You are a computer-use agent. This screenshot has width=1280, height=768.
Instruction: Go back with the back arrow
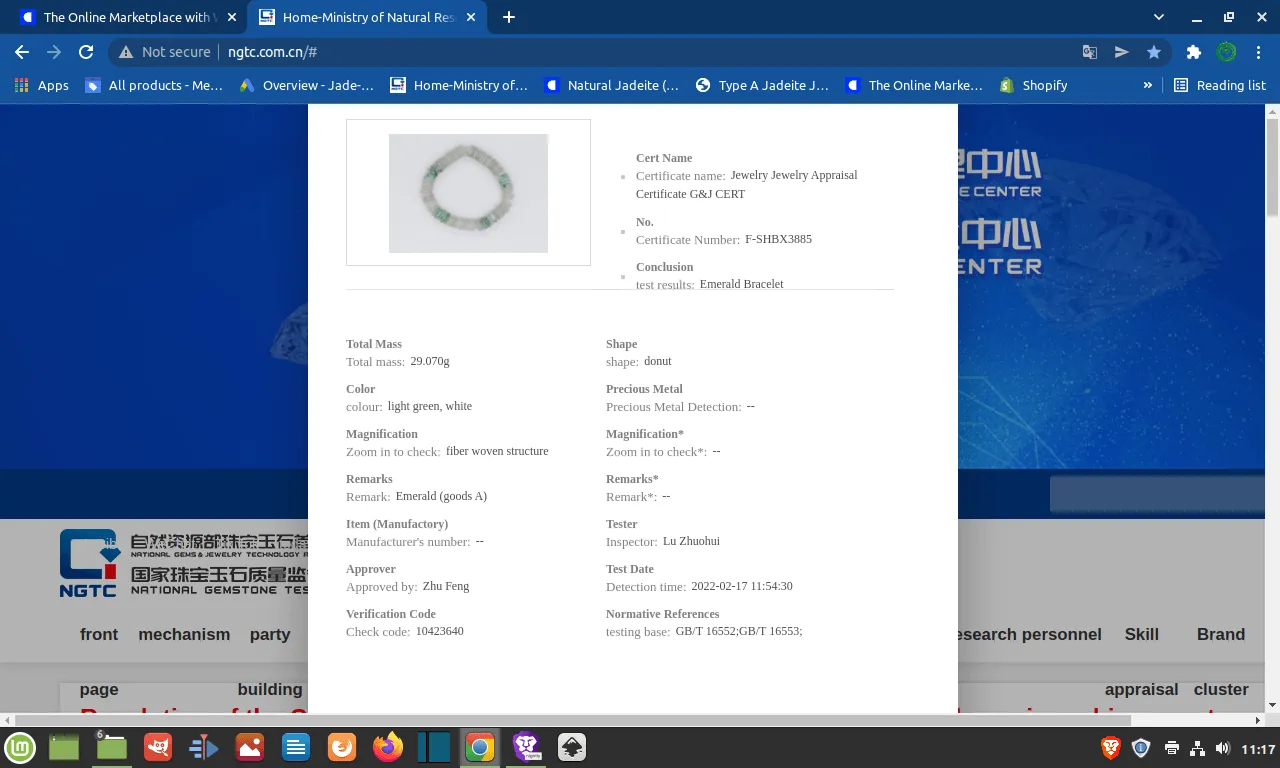click(x=22, y=52)
